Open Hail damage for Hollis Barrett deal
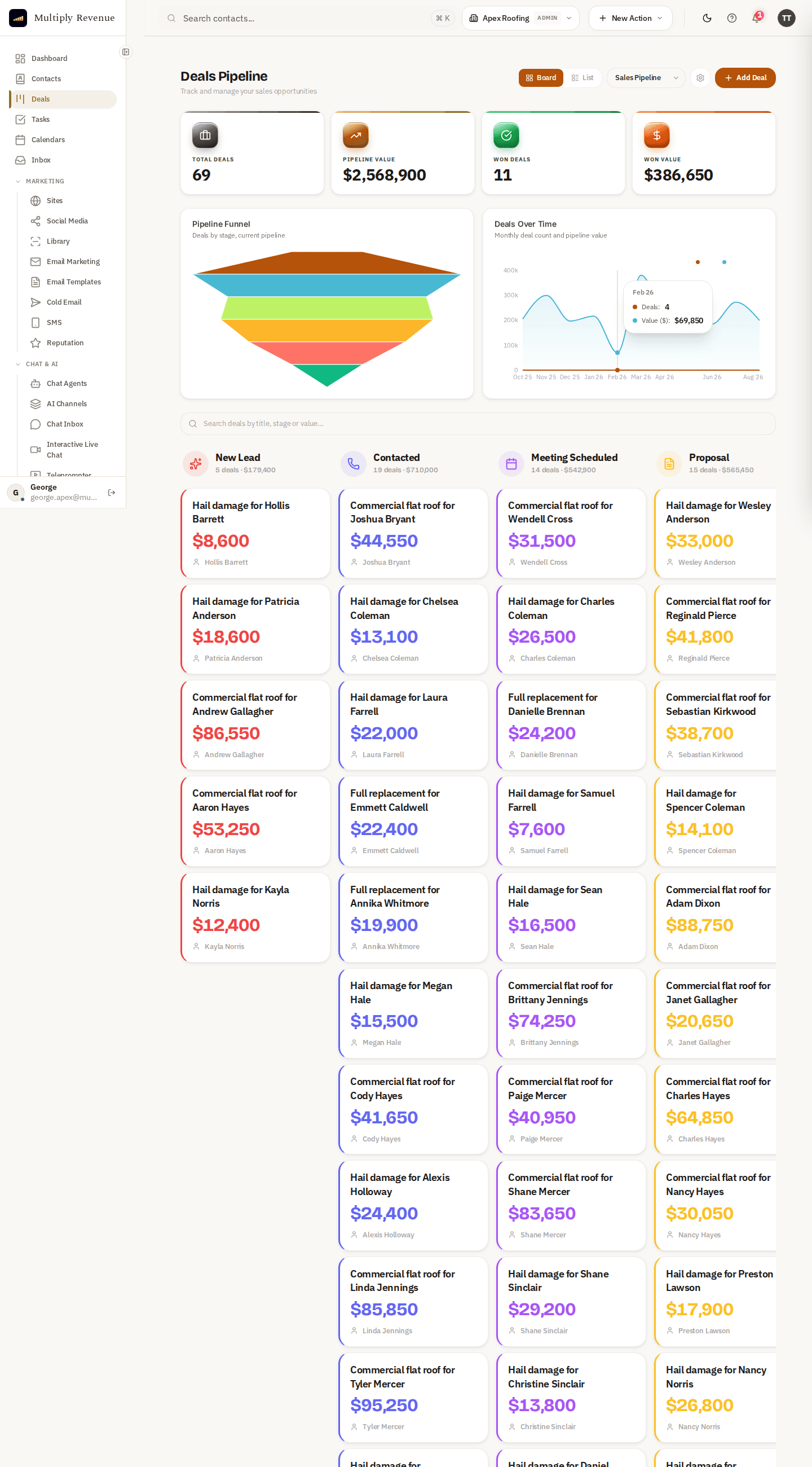 [x=255, y=533]
